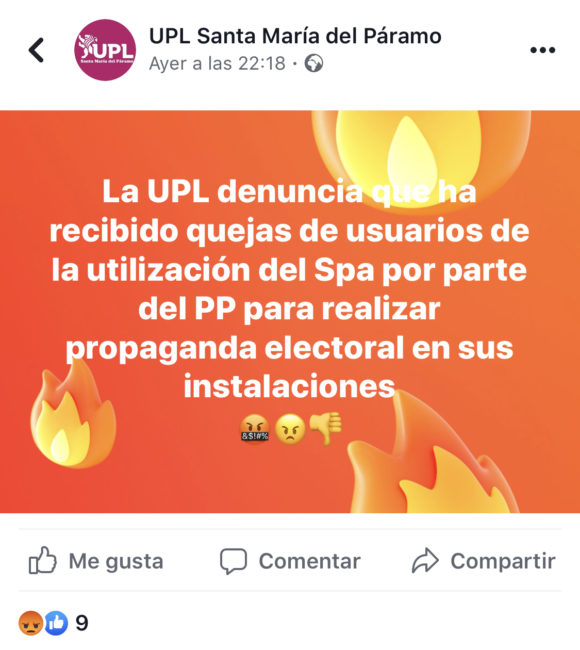This screenshot has width=580, height=650.
Task: Open page name UPL Santa María del Páramo
Action: [295, 36]
